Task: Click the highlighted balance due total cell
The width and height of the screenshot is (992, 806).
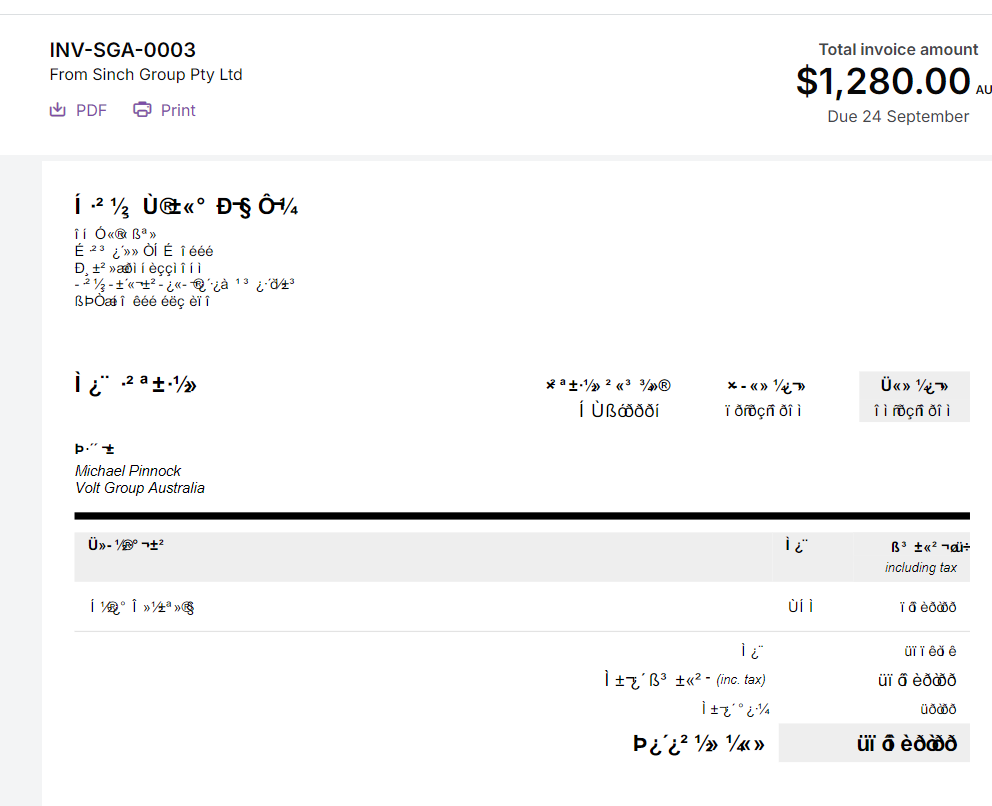Action: point(873,743)
